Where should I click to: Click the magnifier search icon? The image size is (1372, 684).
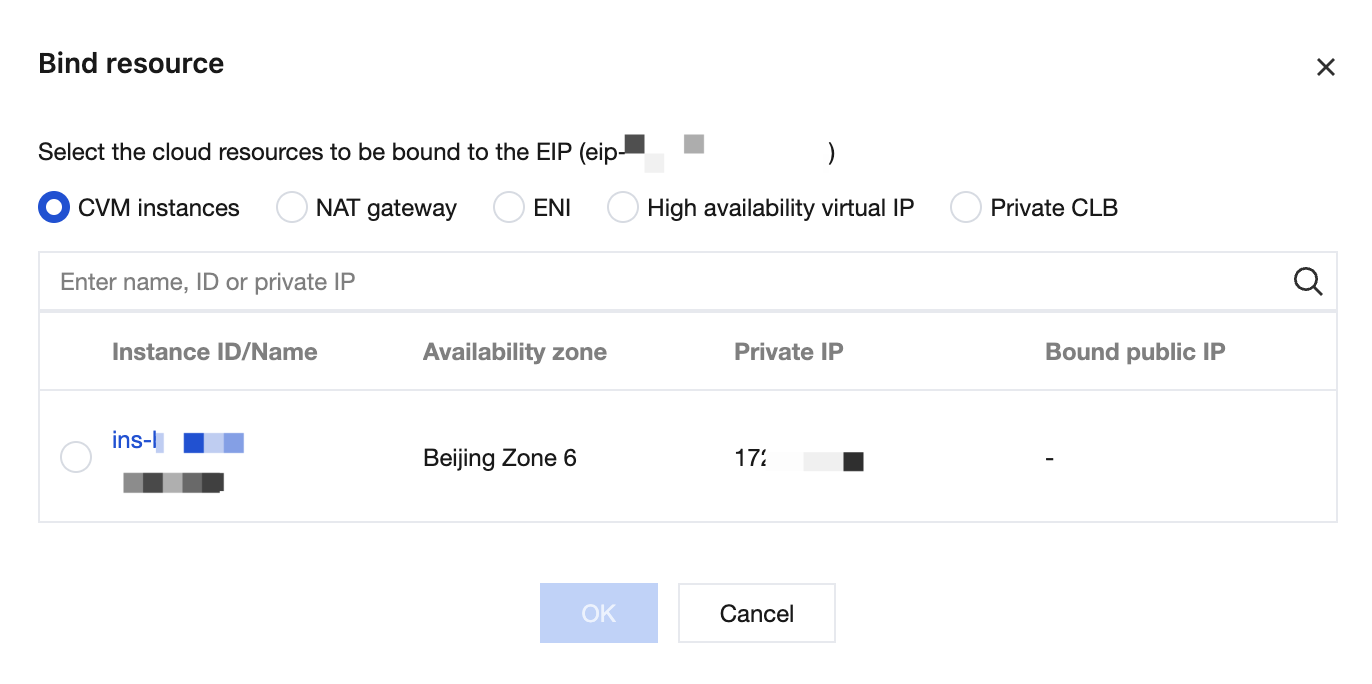1308,281
